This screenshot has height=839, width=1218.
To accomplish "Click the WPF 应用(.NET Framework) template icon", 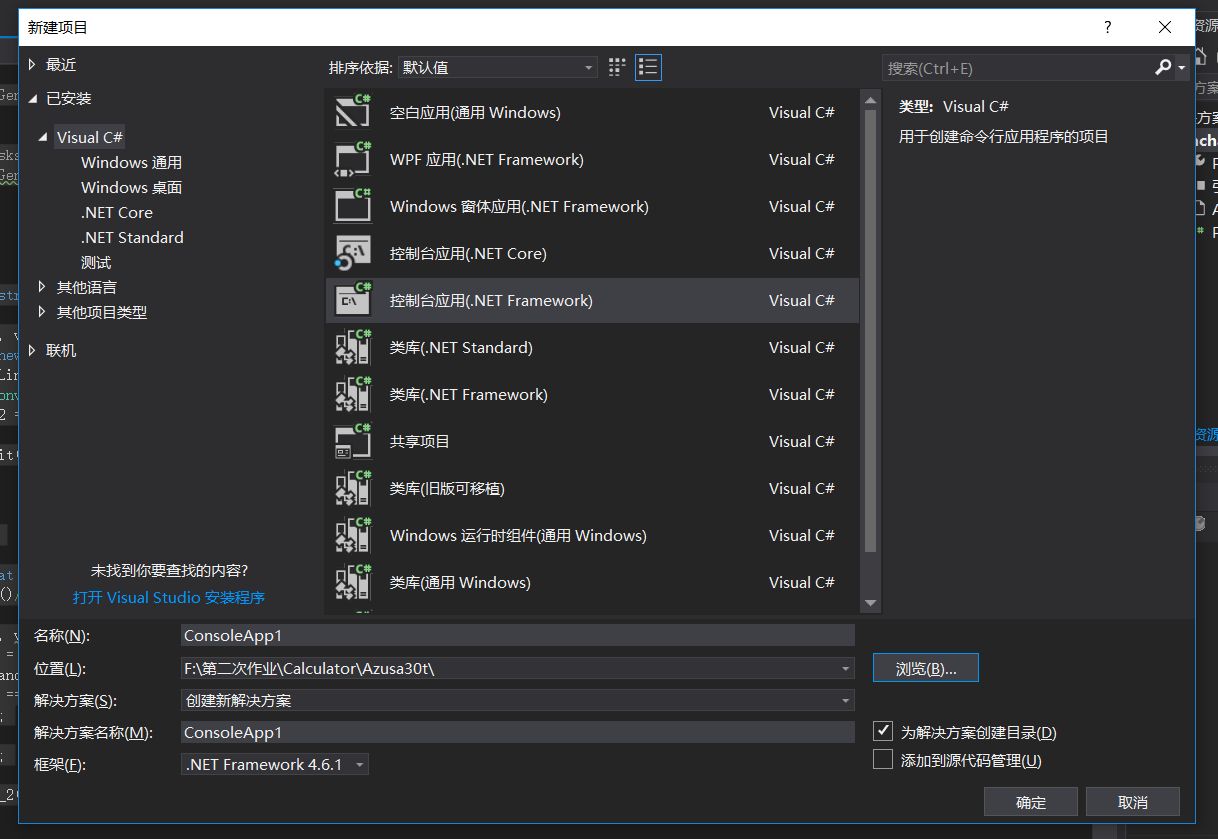I will 353,159.
